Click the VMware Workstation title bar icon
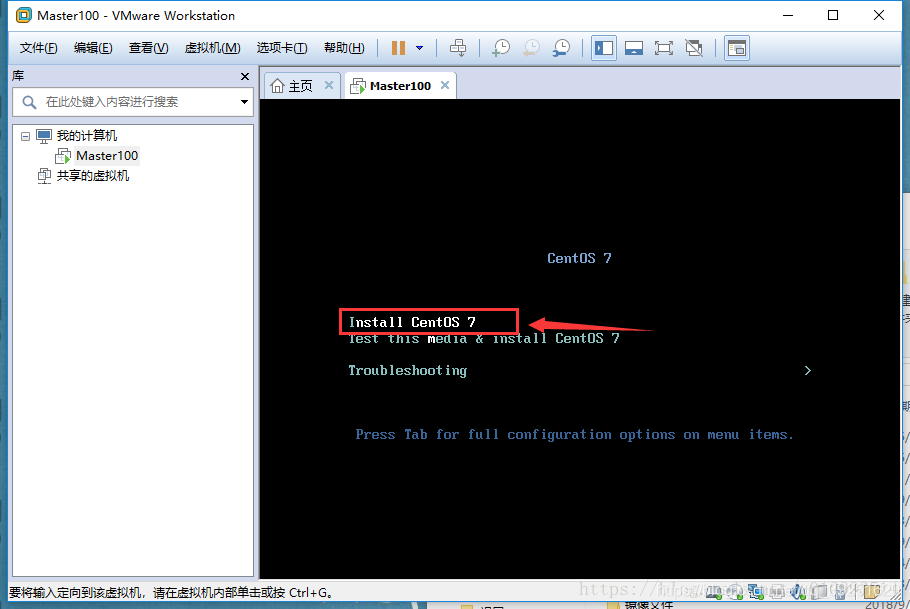Viewport: 910px width, 609px height. point(23,15)
